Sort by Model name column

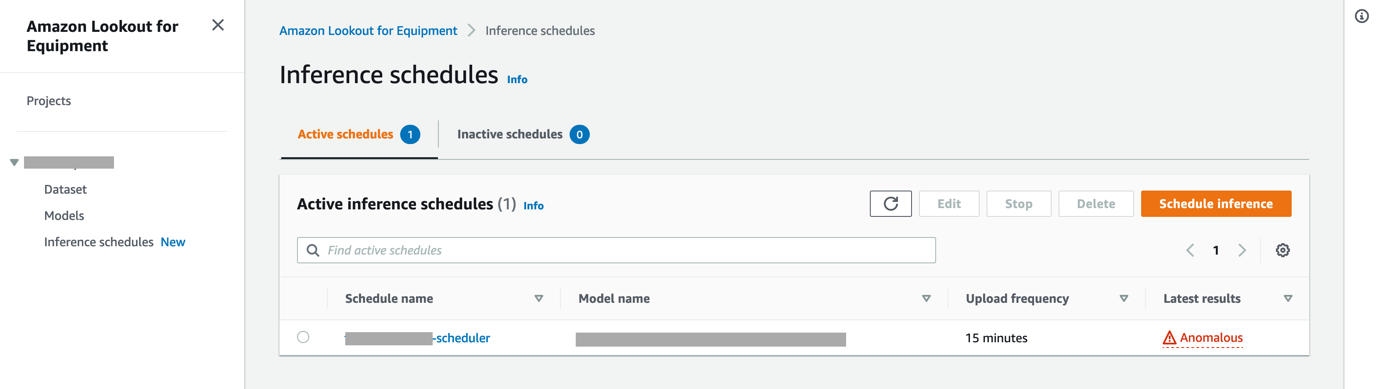pos(926,298)
